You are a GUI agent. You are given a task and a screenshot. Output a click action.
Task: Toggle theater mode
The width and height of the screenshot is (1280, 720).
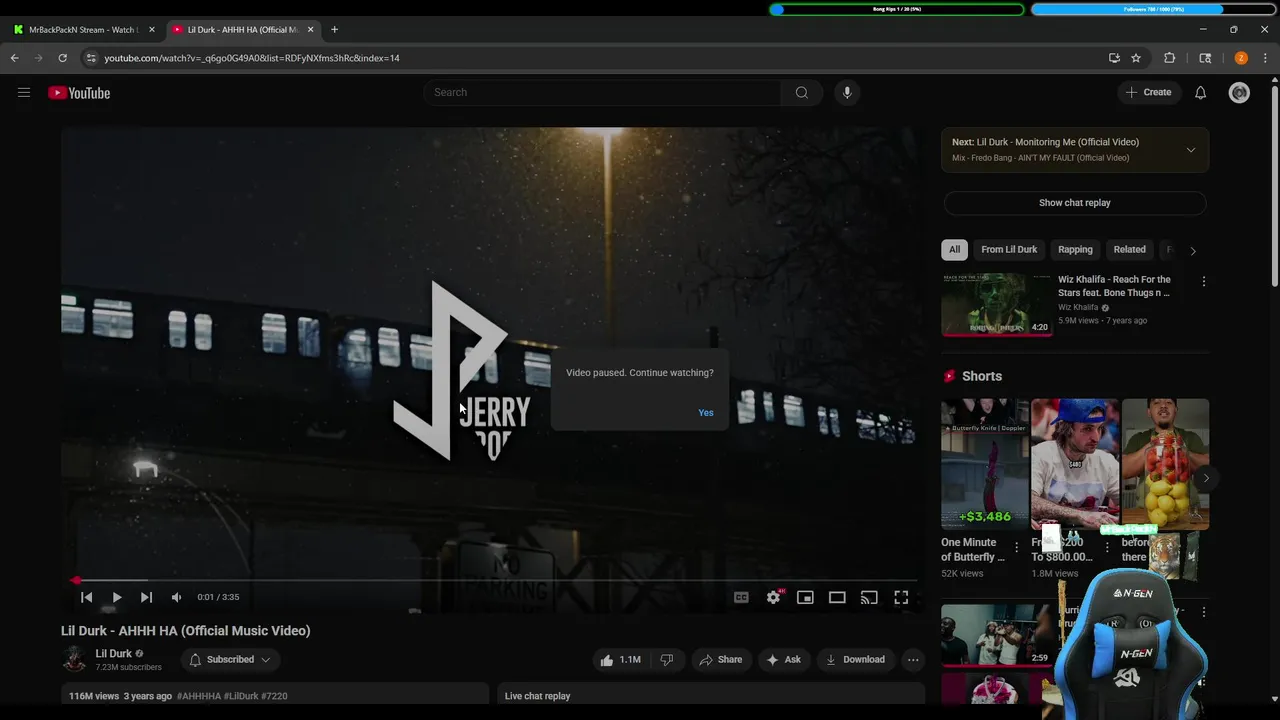click(837, 597)
